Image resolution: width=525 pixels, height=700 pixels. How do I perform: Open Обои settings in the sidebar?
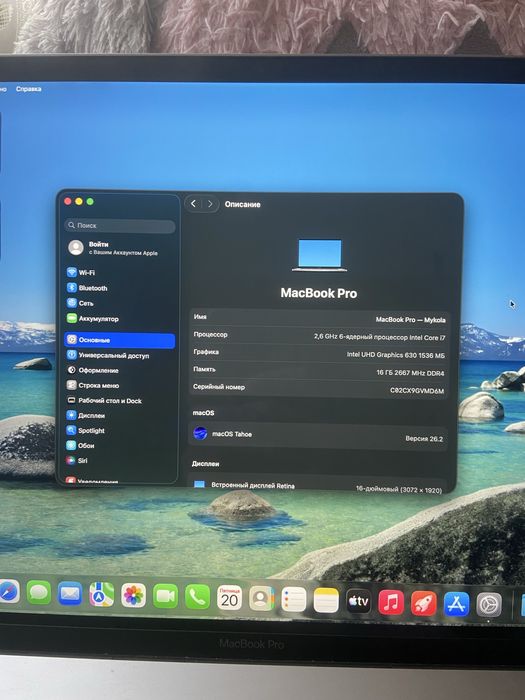(80, 446)
